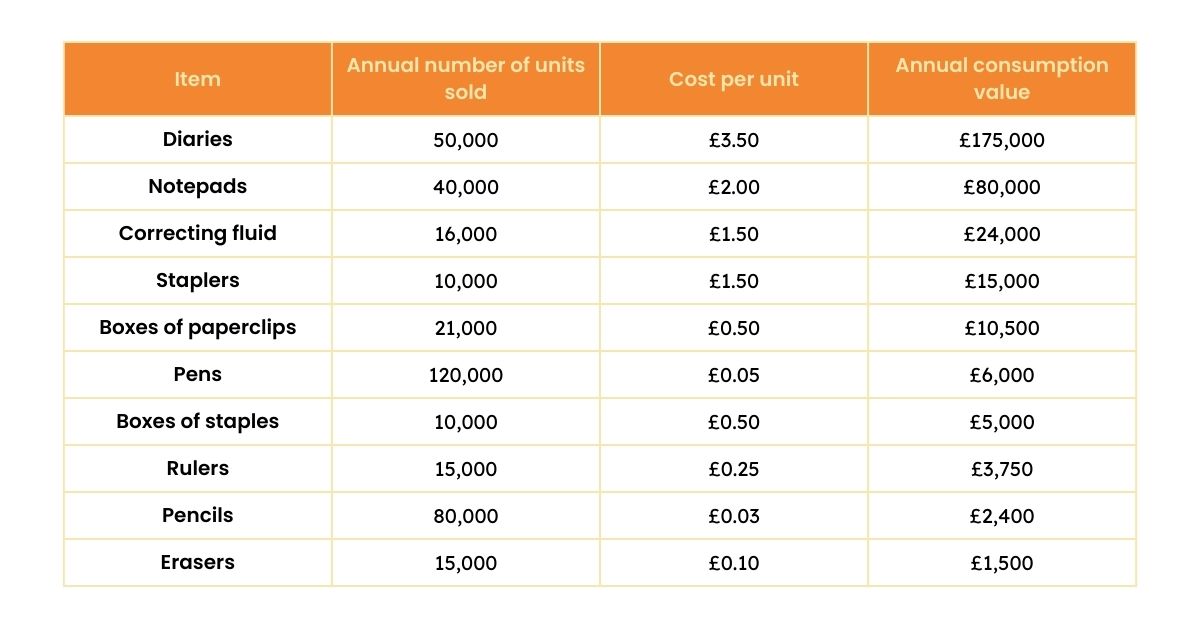
Task: Select the Notepads item cell
Action: [x=198, y=187]
